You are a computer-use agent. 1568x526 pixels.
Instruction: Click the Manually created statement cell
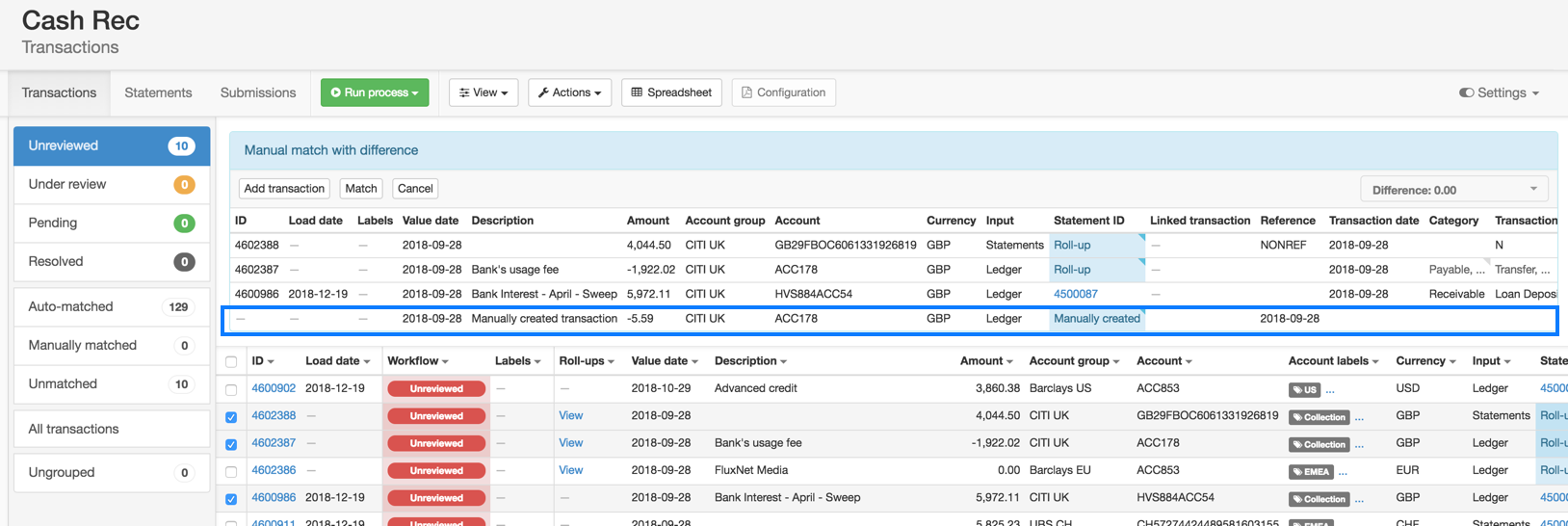click(1097, 318)
